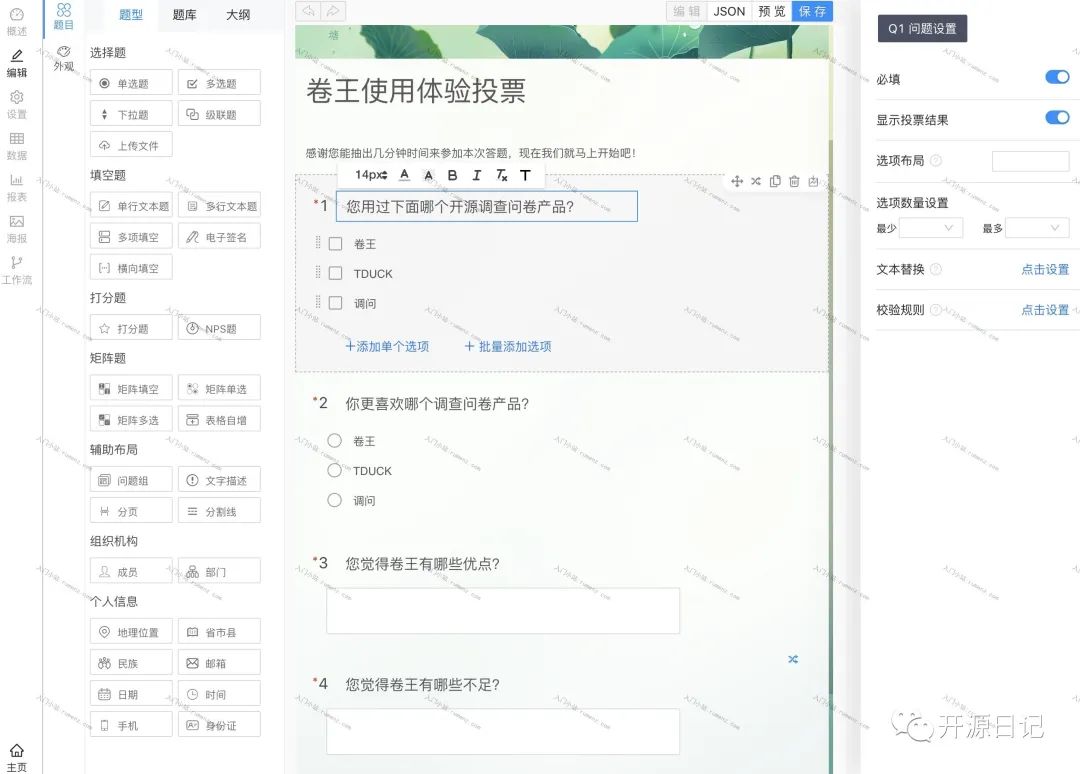Click help icon next to 校验规则
The width and height of the screenshot is (1080, 774).
pyautogui.click(x=936, y=310)
